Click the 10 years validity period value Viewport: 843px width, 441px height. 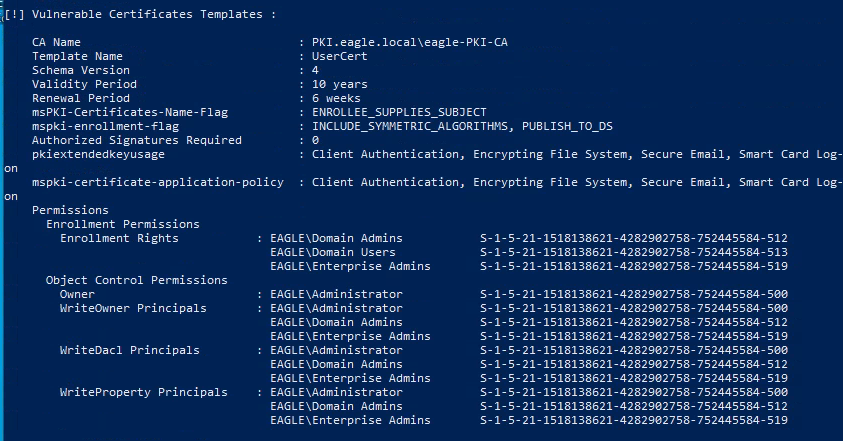tap(340, 85)
